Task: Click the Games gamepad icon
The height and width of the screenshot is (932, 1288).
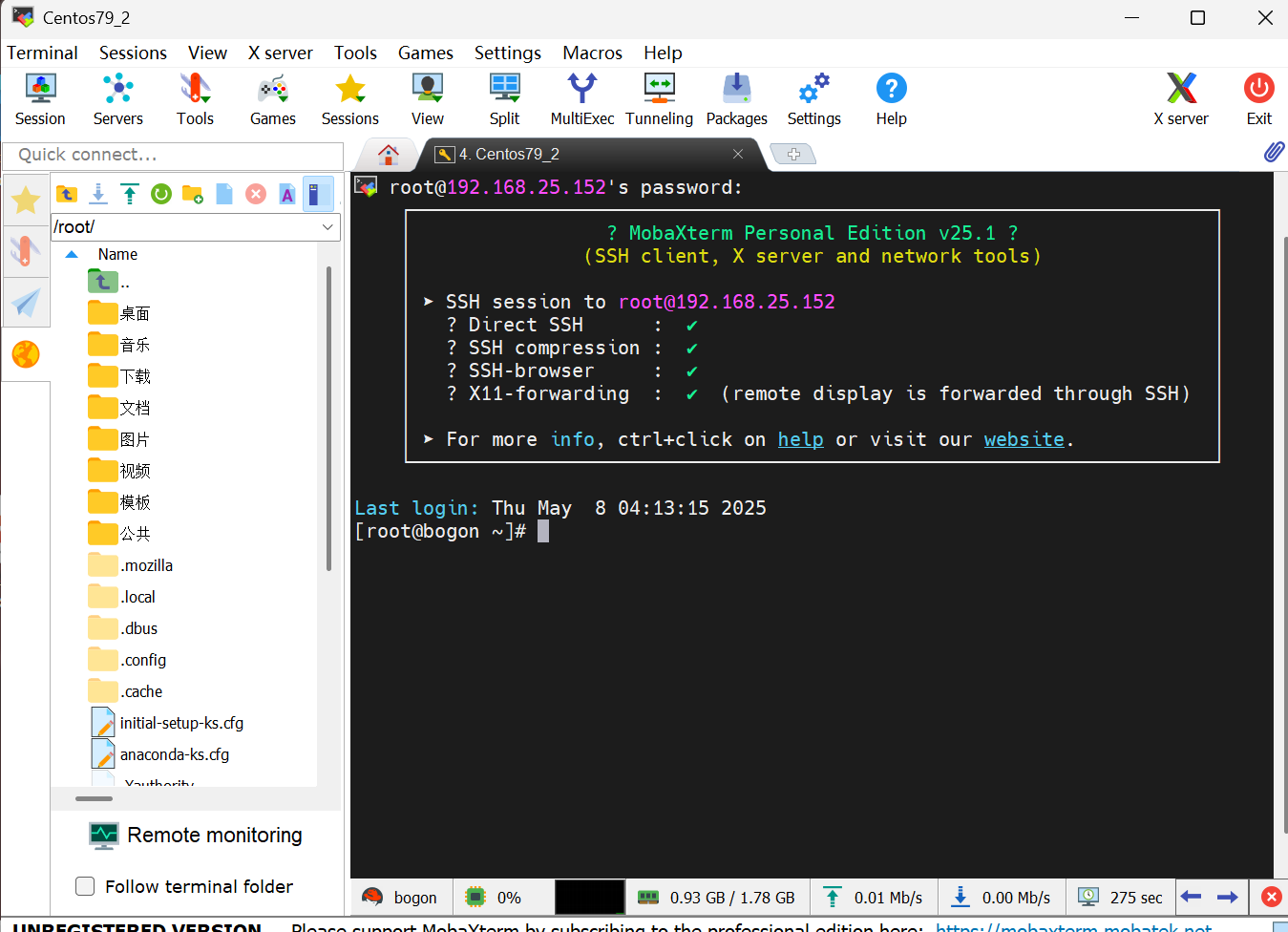Action: [x=273, y=99]
